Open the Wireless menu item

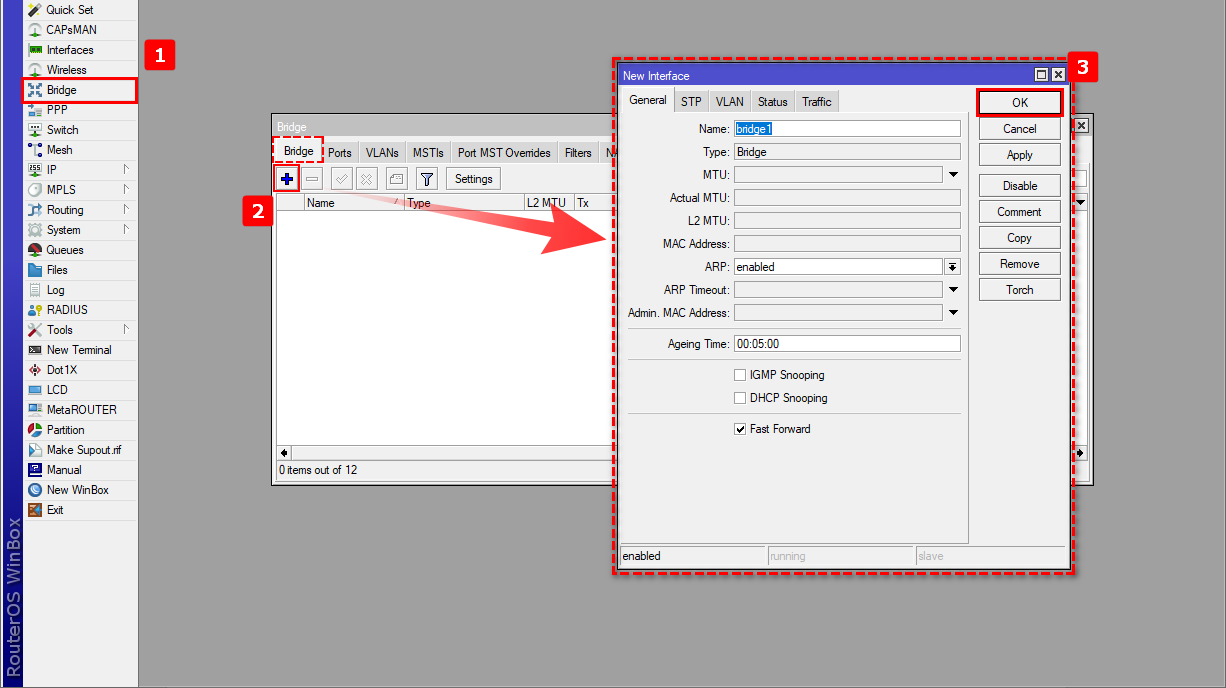[66, 70]
